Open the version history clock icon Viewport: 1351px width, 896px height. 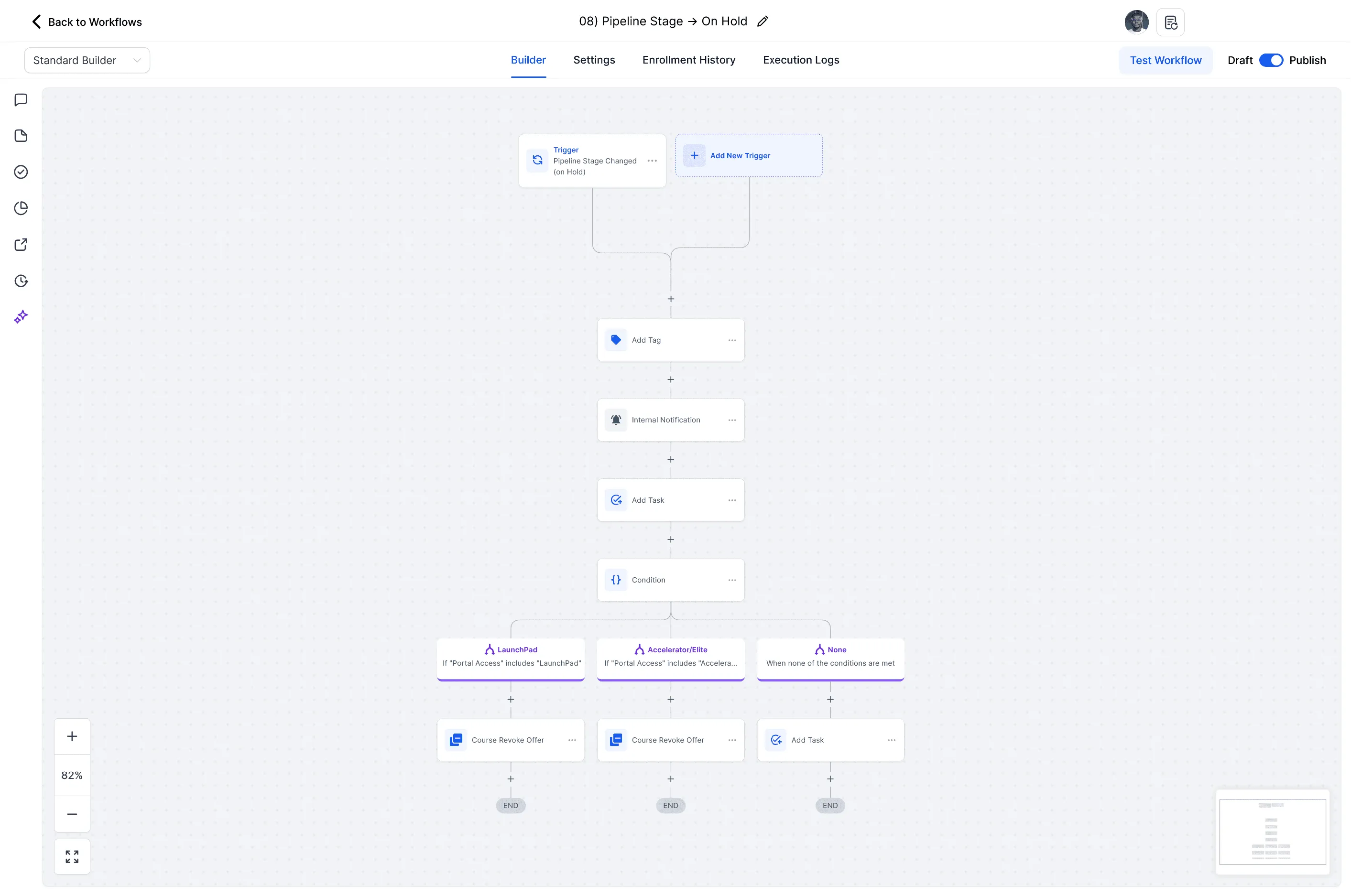(x=21, y=281)
